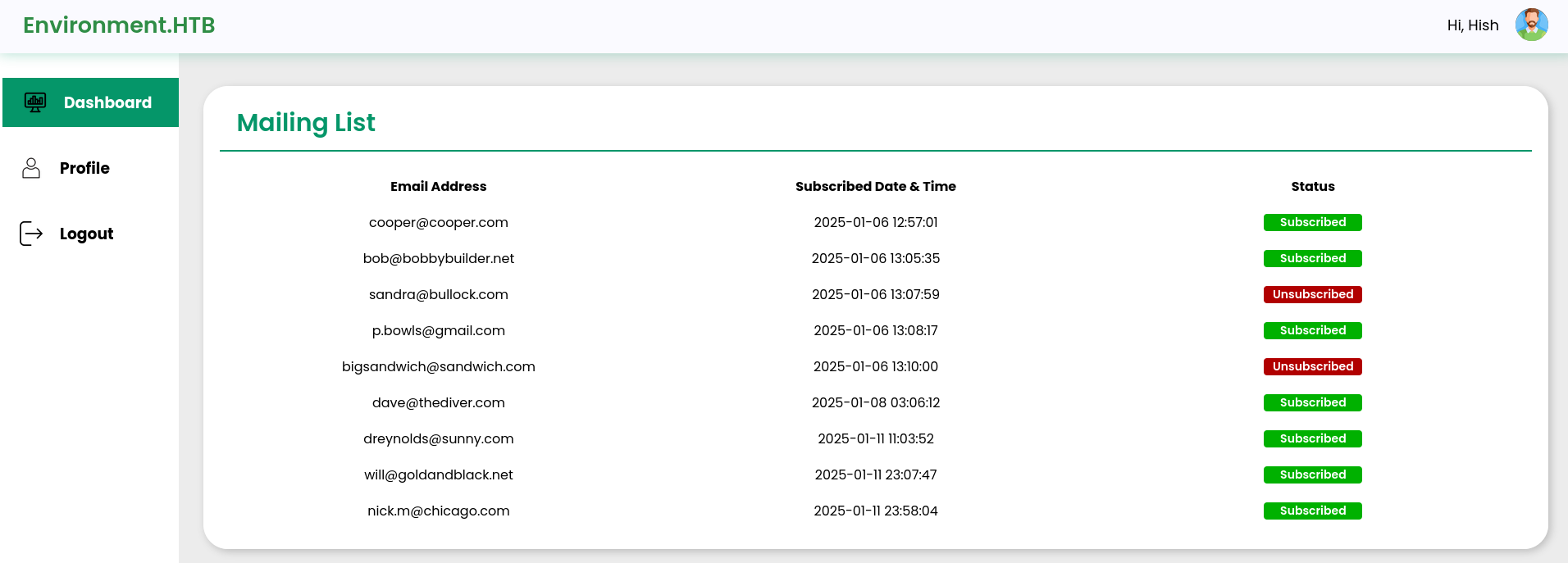Viewport: 1568px width, 563px height.
Task: Click Unsubscribed badge for bigsandwich@sandwich.com
Action: [1312, 366]
